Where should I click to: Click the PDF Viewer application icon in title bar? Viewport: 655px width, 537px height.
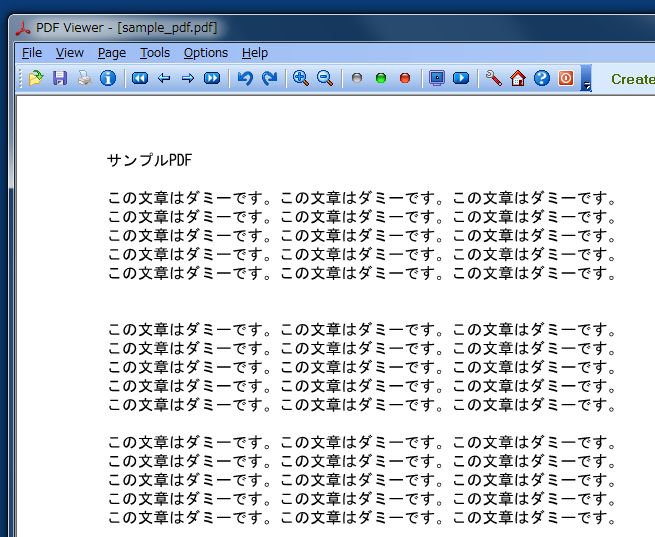pos(23,28)
